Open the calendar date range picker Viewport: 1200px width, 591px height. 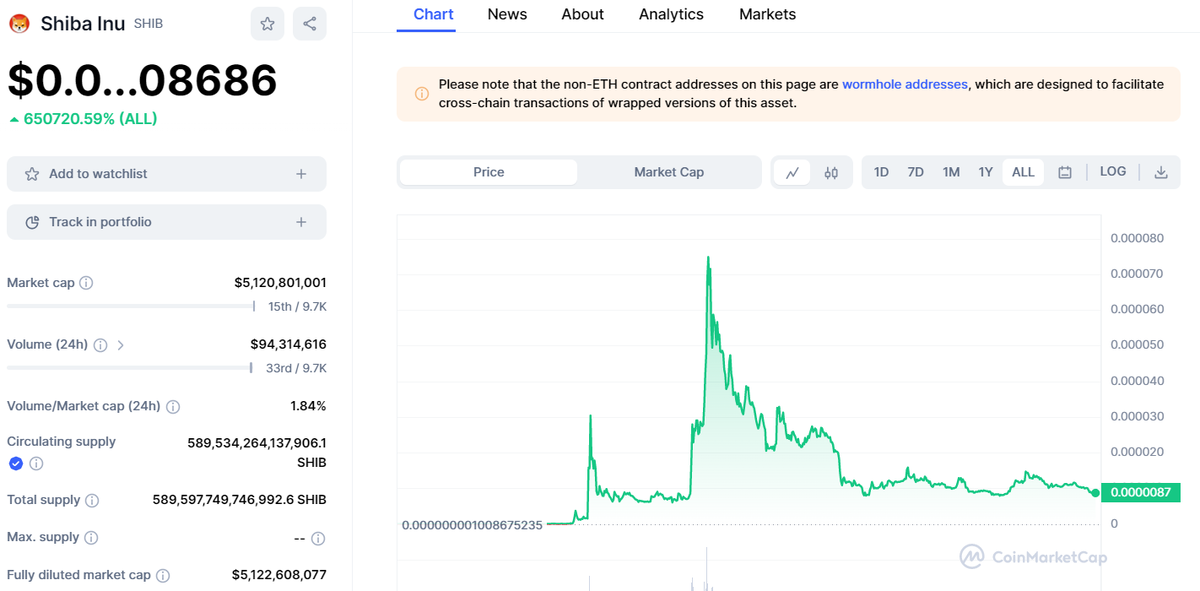(x=1065, y=172)
